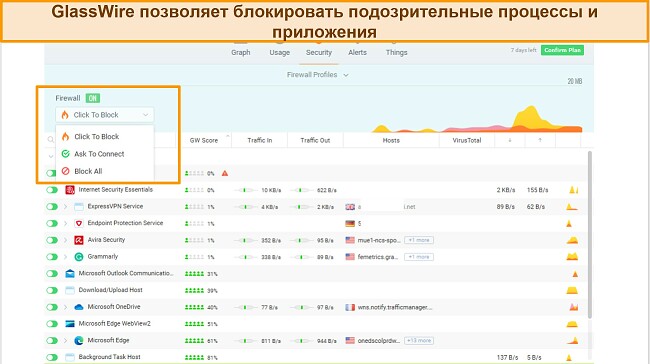The height and width of the screenshot is (364, 650).
Task: Select Block All mode
Action: coord(87,171)
